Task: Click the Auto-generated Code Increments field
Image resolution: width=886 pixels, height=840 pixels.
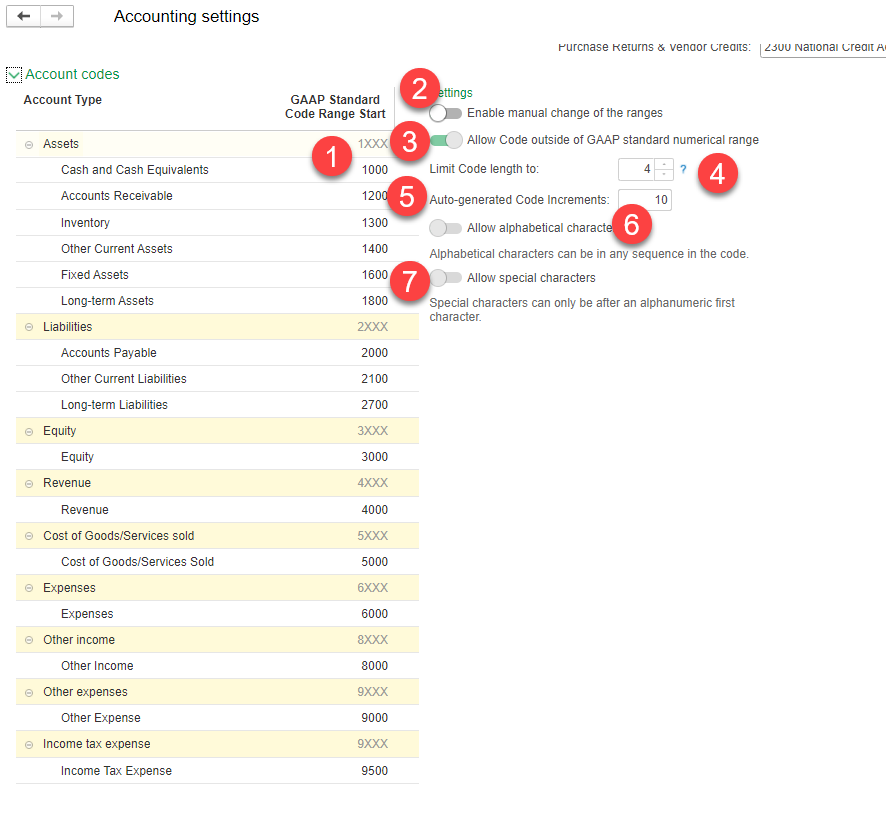Action: pos(645,200)
